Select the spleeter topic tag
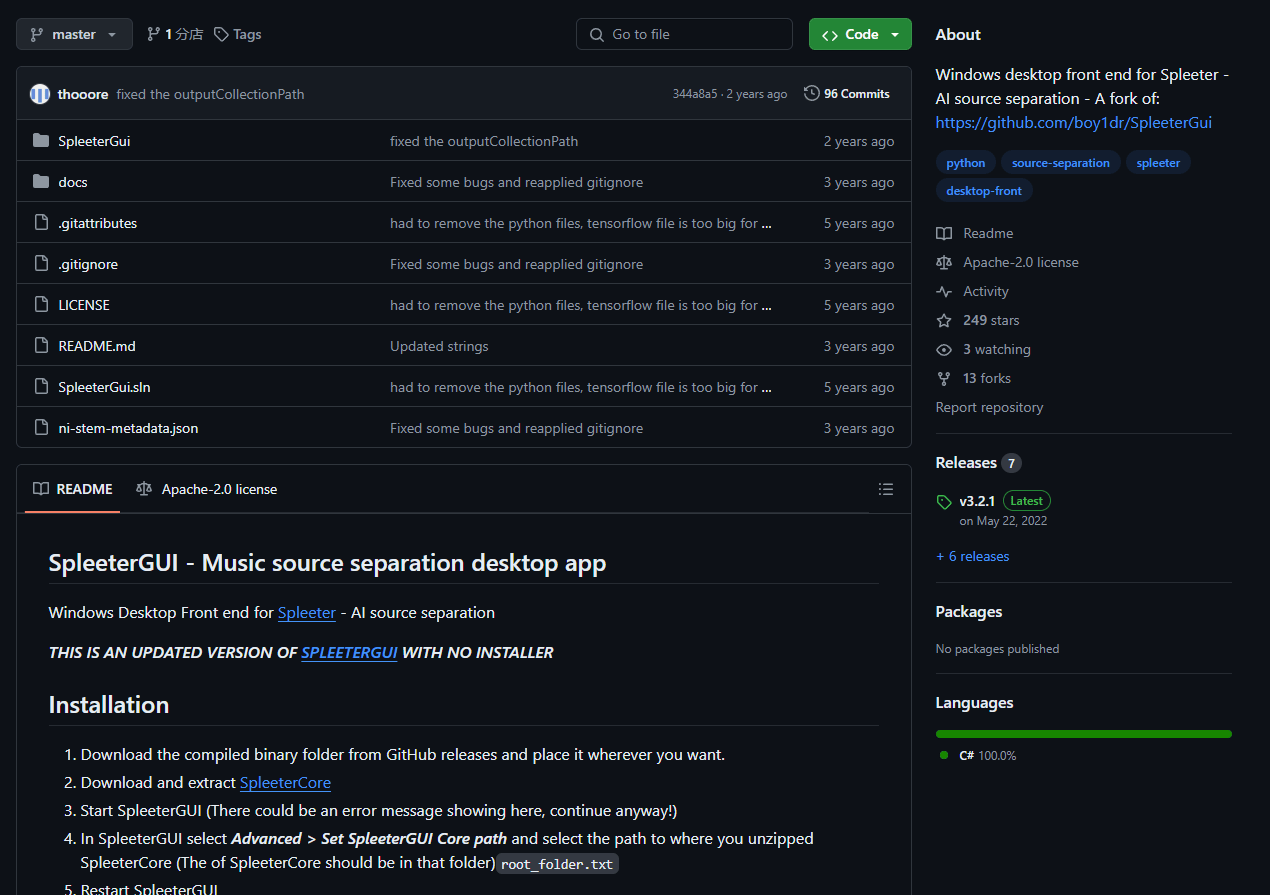This screenshot has height=895, width=1270. tap(1158, 163)
